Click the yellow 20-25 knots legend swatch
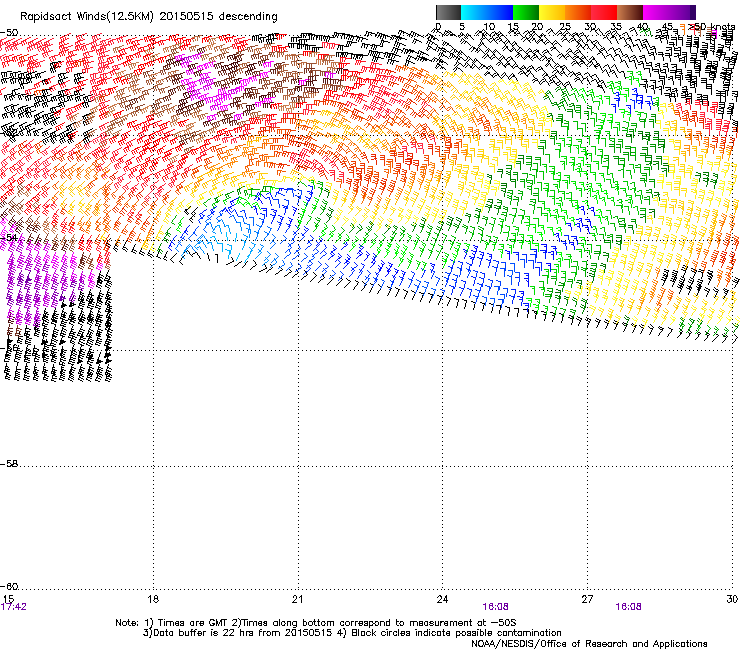The height and width of the screenshot is (650, 740). coord(552,12)
